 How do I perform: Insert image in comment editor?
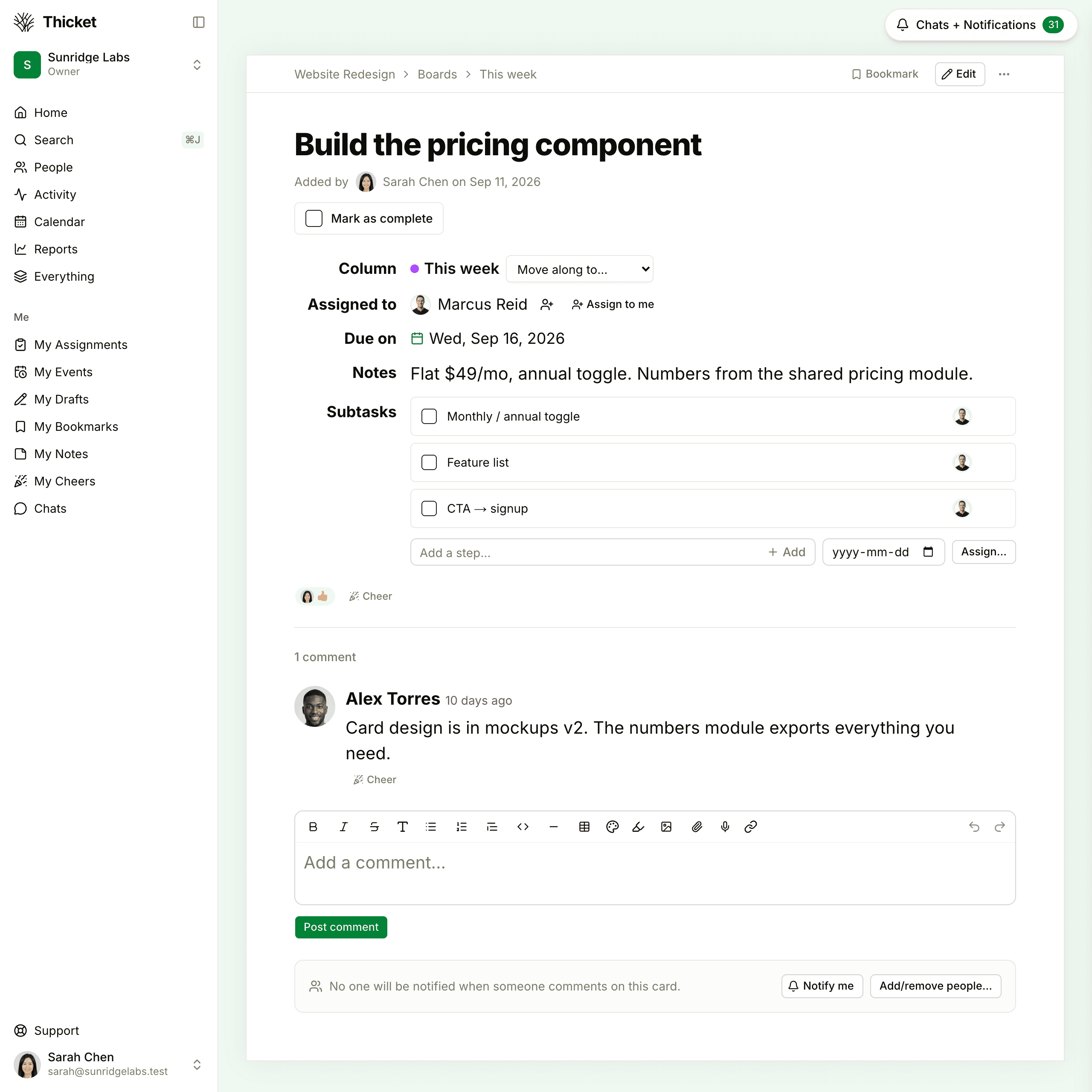[666, 827]
